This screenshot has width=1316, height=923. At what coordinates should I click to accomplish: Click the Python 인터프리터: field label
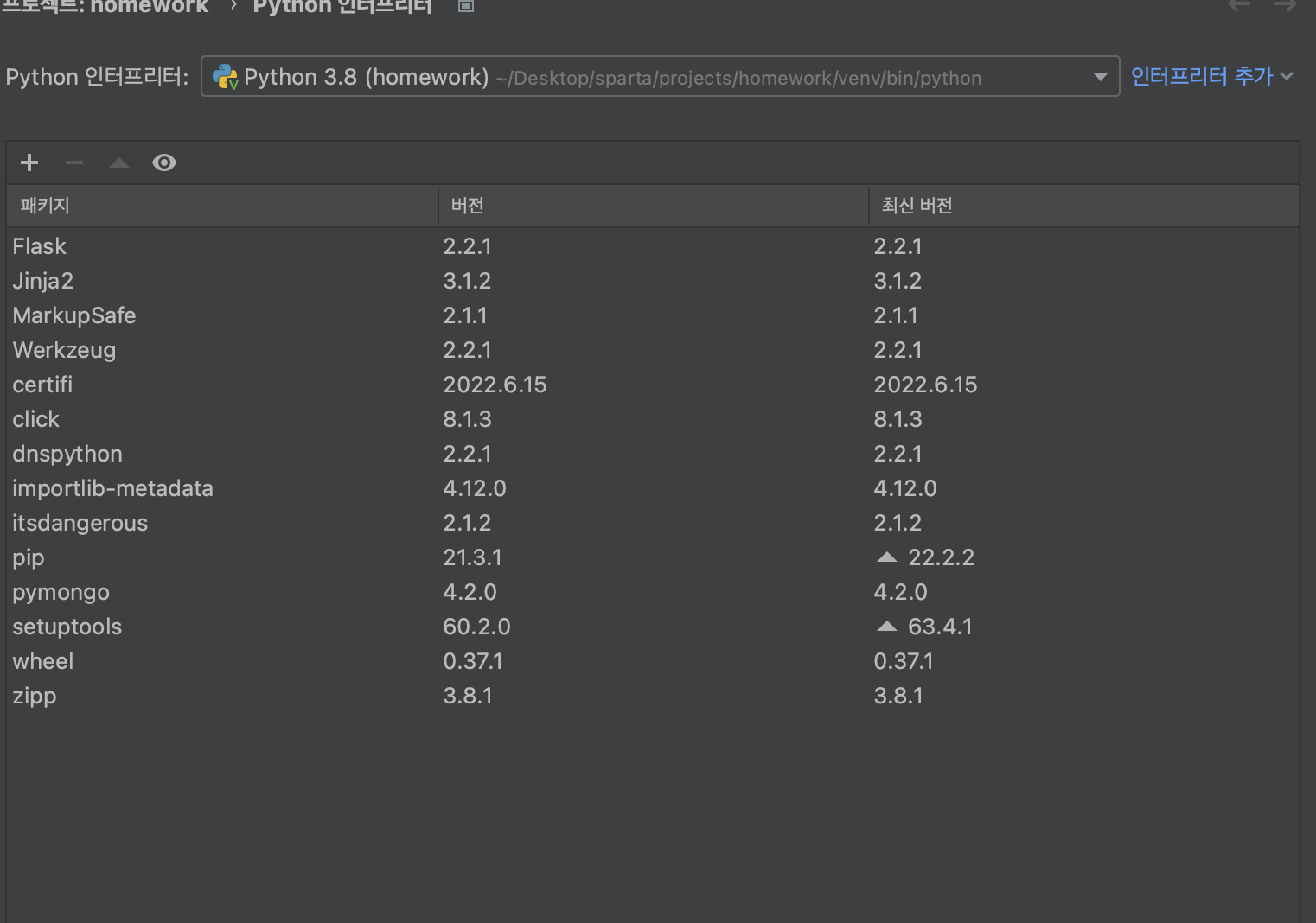tap(97, 77)
